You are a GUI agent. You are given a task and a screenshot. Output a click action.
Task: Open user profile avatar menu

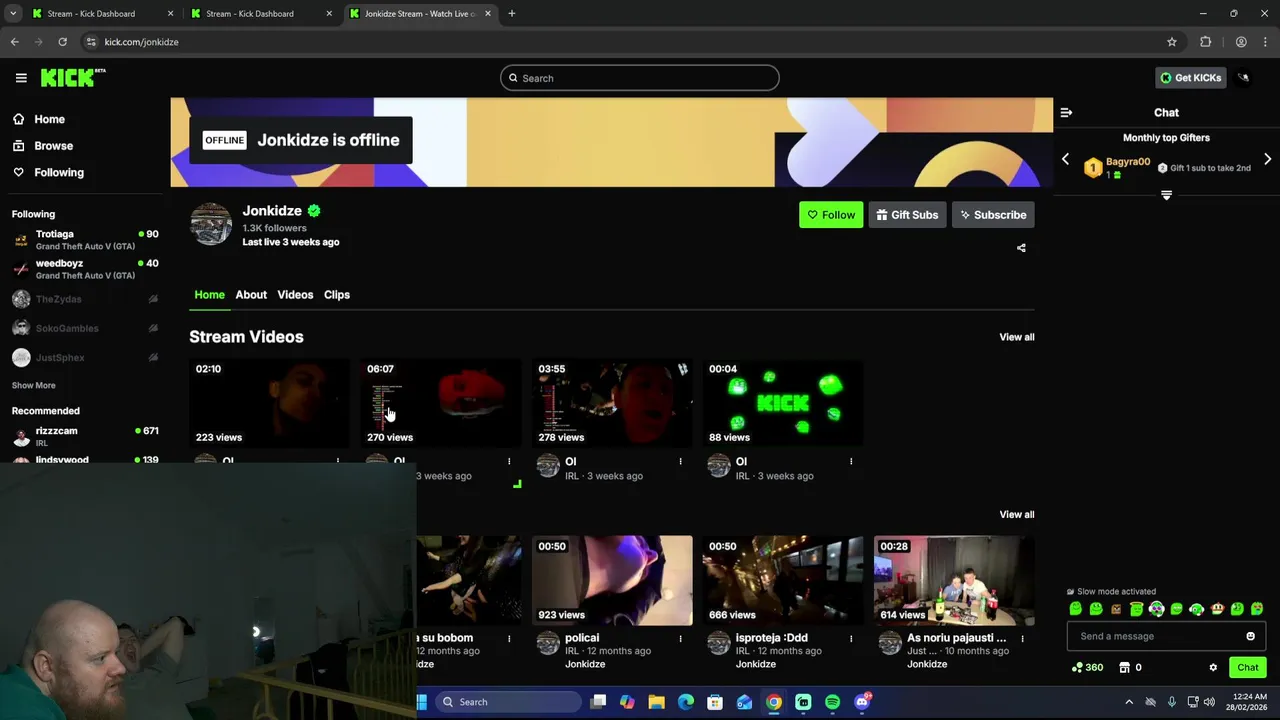pyautogui.click(x=1243, y=78)
